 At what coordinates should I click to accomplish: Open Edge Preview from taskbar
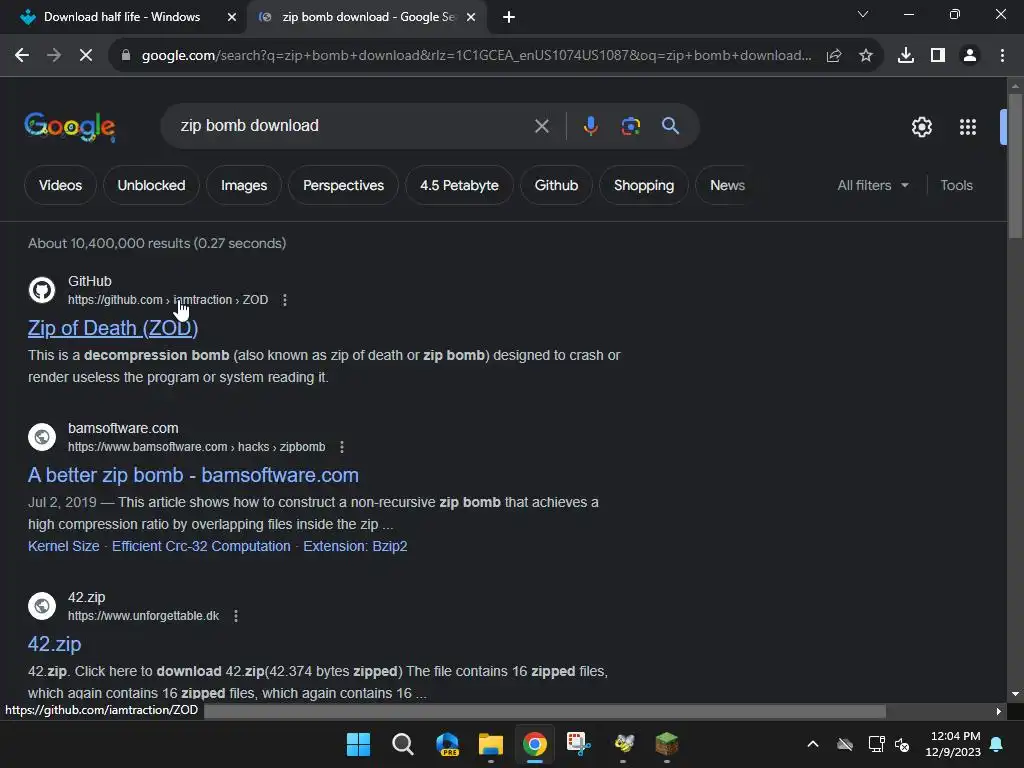(x=447, y=744)
